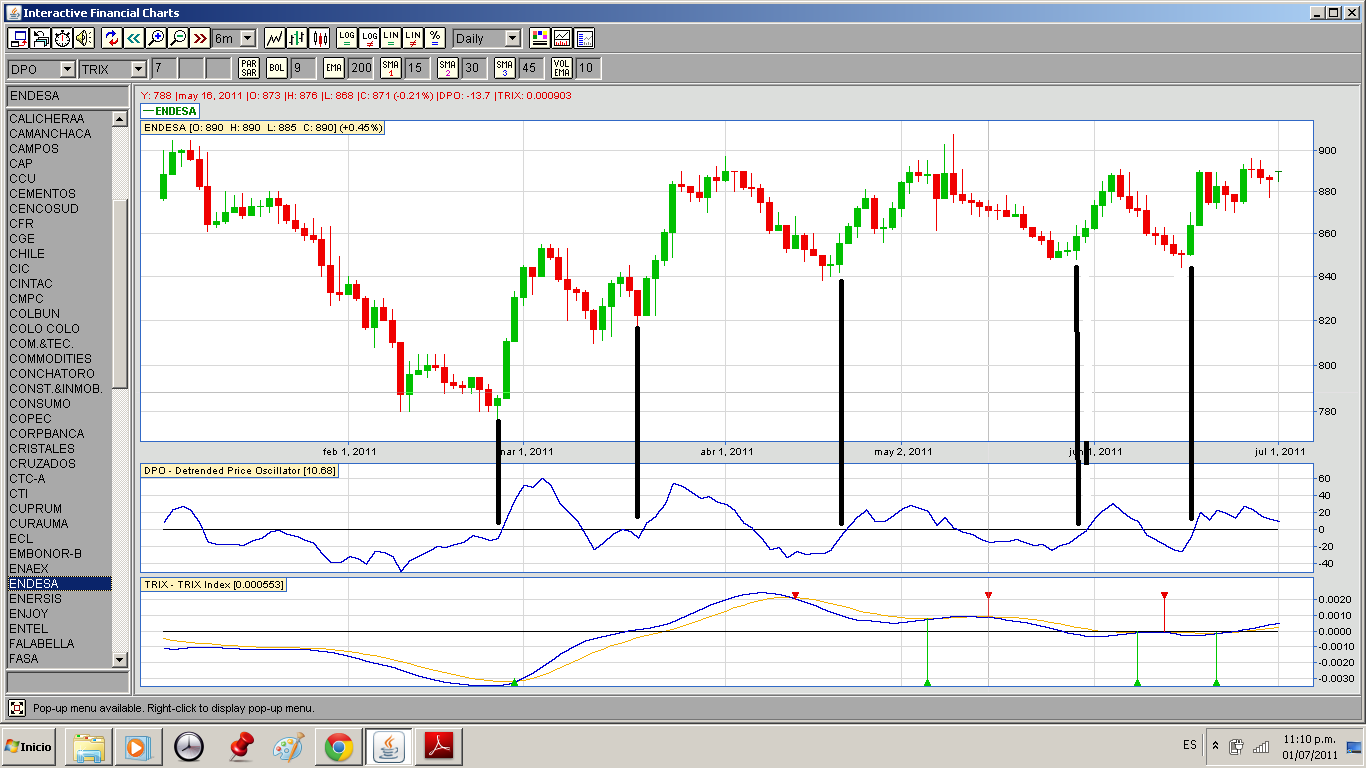Image resolution: width=1366 pixels, height=768 pixels.
Task: Click the speaker sound icon
Action: click(x=84, y=38)
